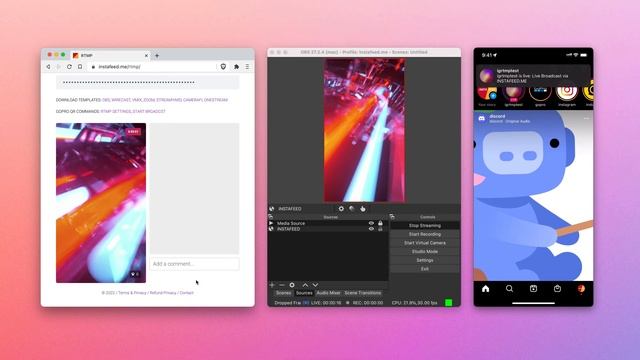
Task: Download the ZOOM template link
Action: 149,100
